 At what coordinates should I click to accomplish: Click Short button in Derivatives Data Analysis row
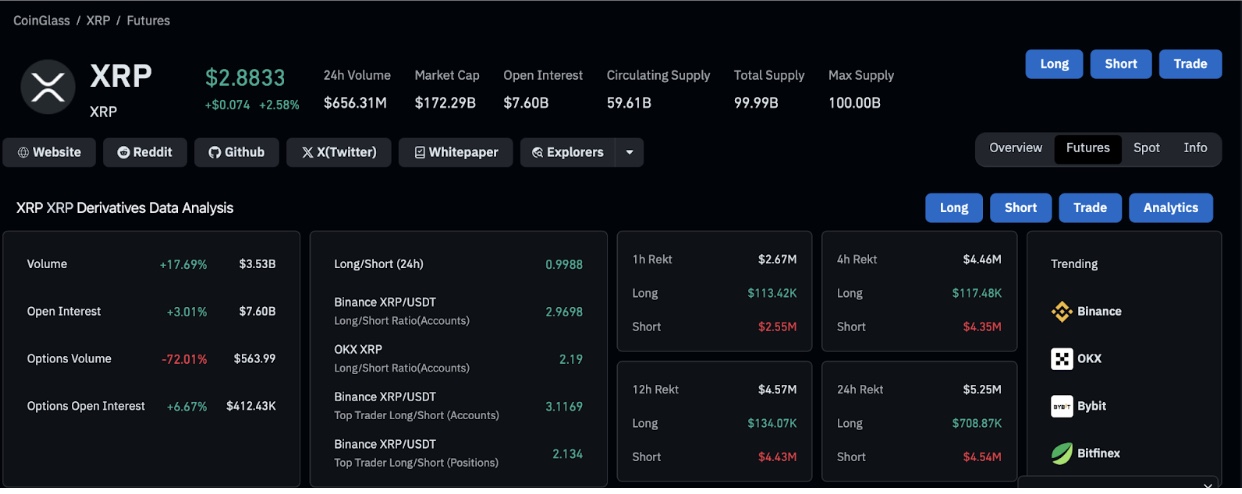tap(1021, 208)
